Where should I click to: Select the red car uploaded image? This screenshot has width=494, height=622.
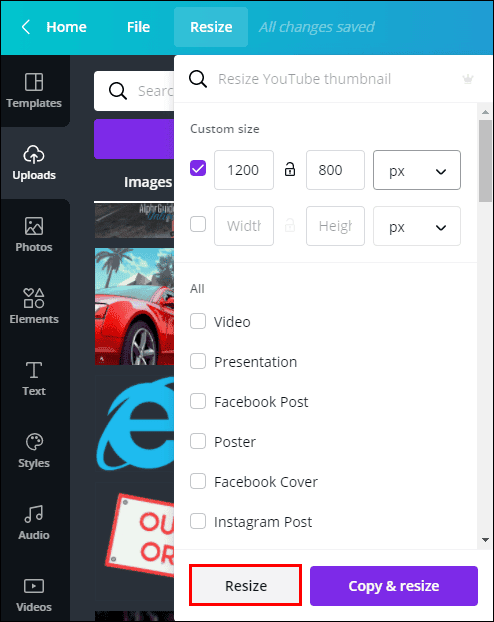pos(134,306)
